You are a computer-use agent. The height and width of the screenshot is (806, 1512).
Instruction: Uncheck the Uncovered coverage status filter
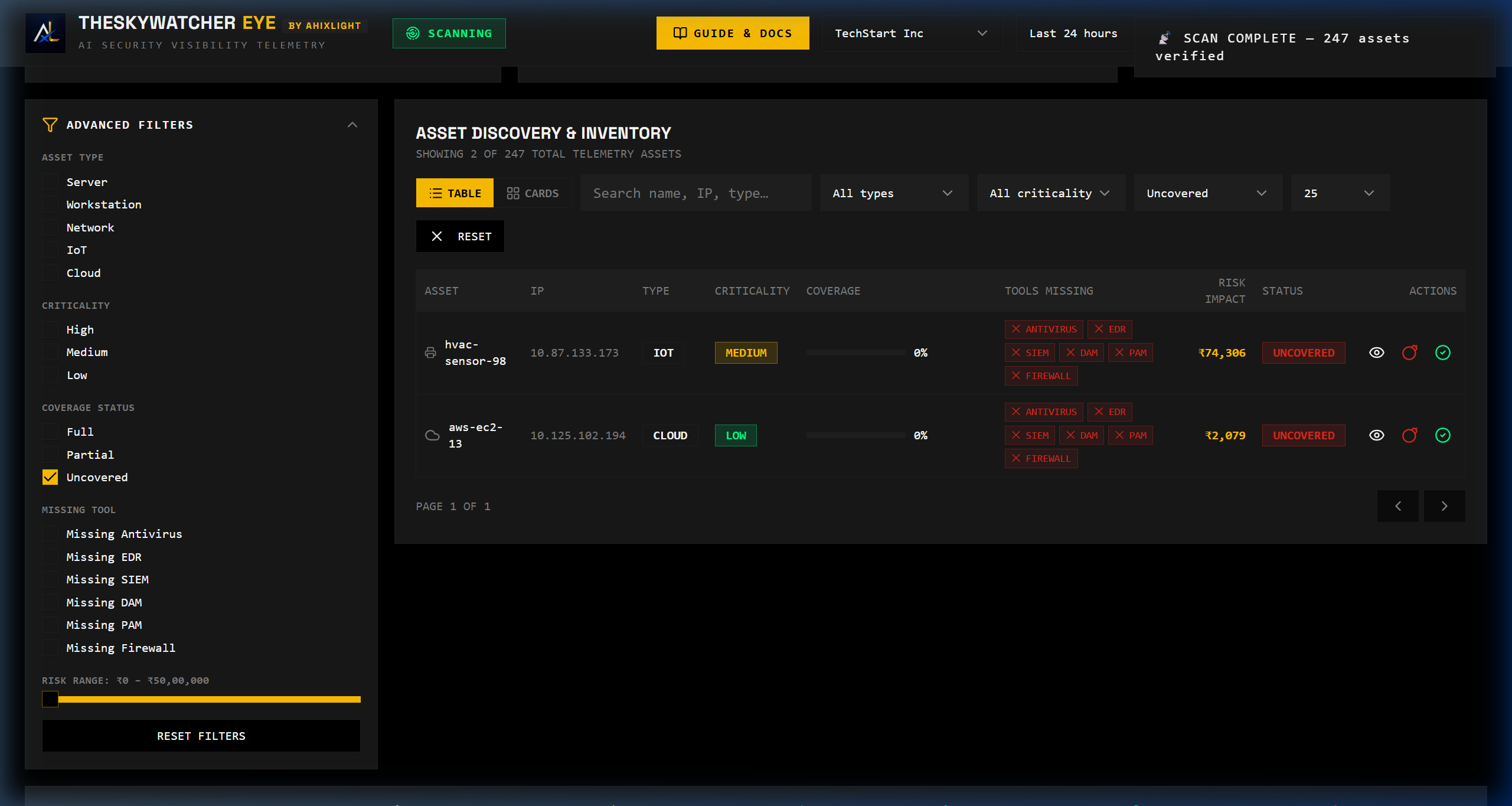coord(50,477)
